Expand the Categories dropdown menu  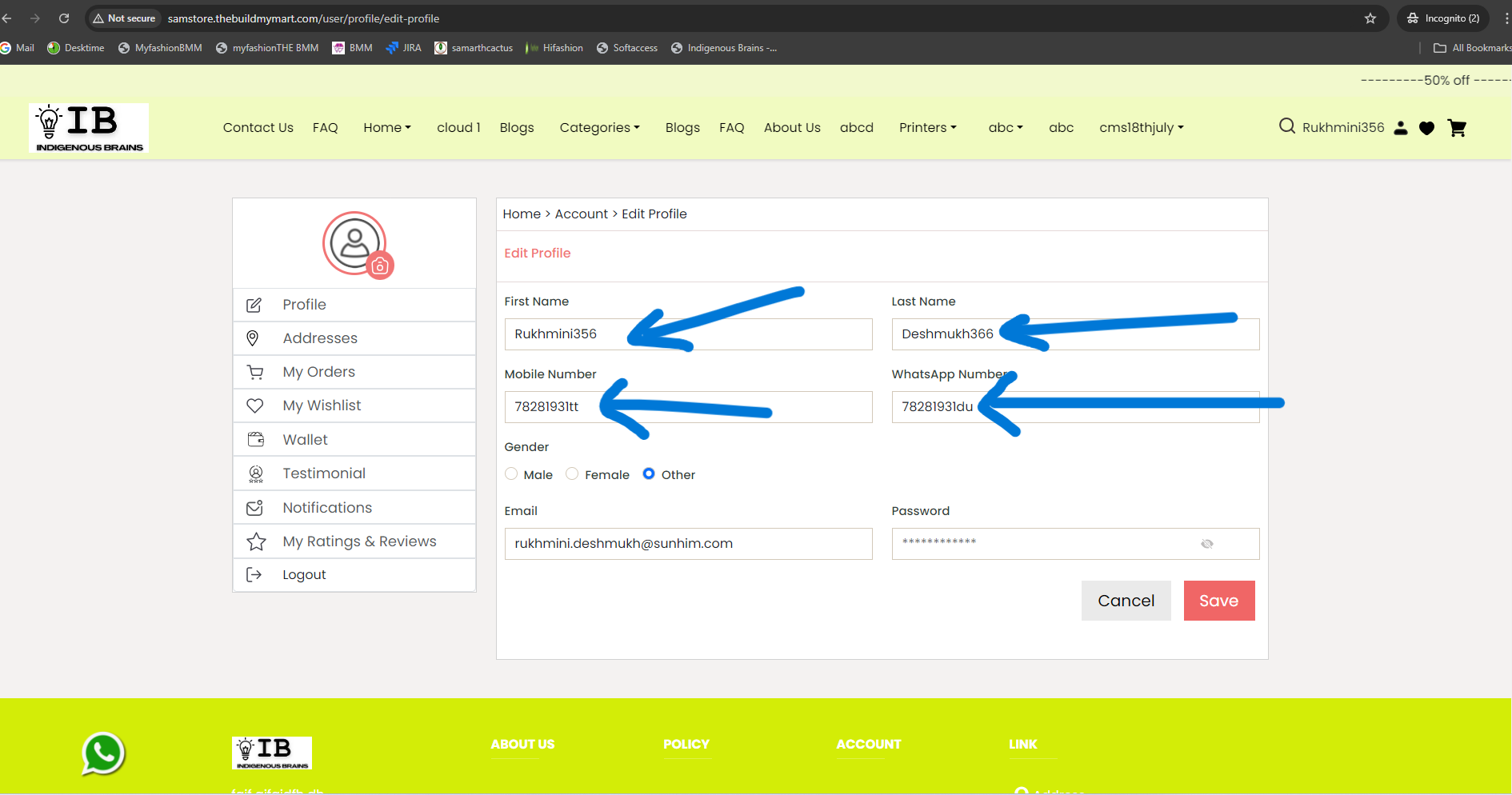600,127
